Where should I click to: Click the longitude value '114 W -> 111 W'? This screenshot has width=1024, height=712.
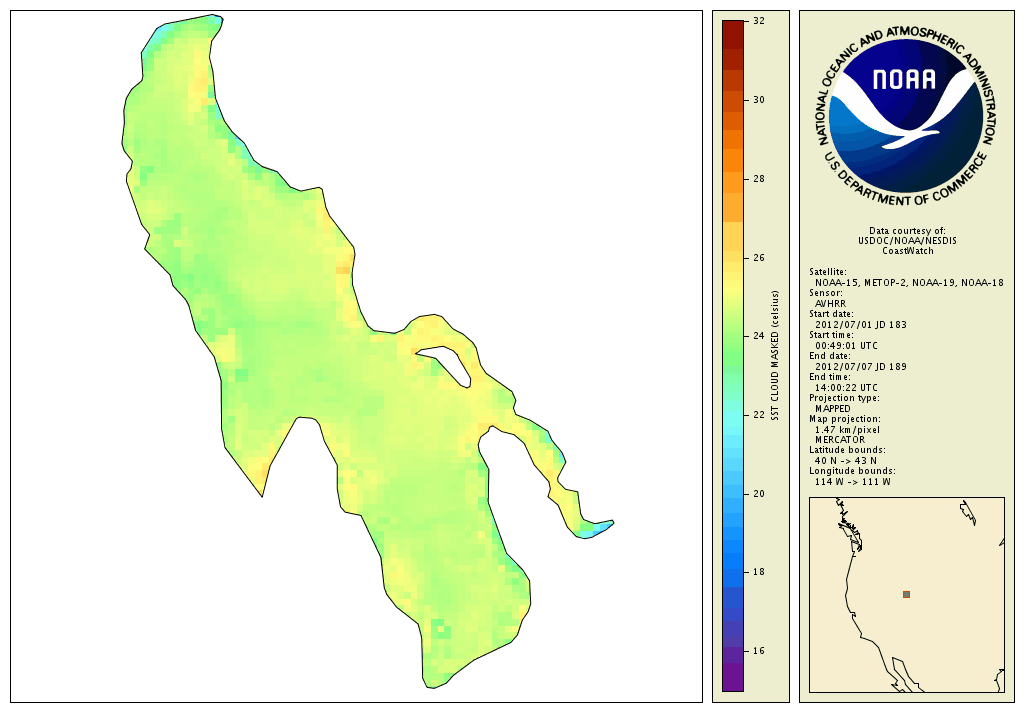point(852,482)
